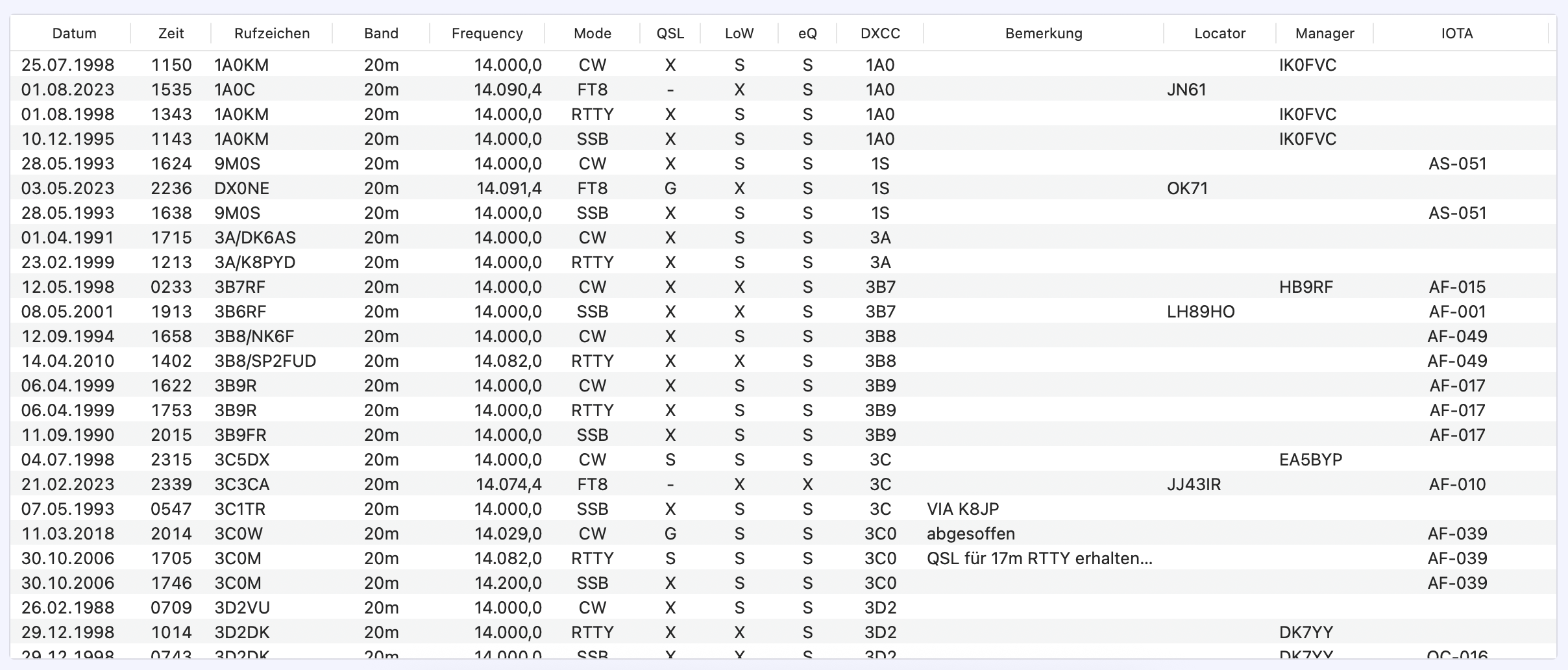Select the 3B8/SP2FUD log entry
Viewport: 1568px width, 670px height.
coord(265,361)
